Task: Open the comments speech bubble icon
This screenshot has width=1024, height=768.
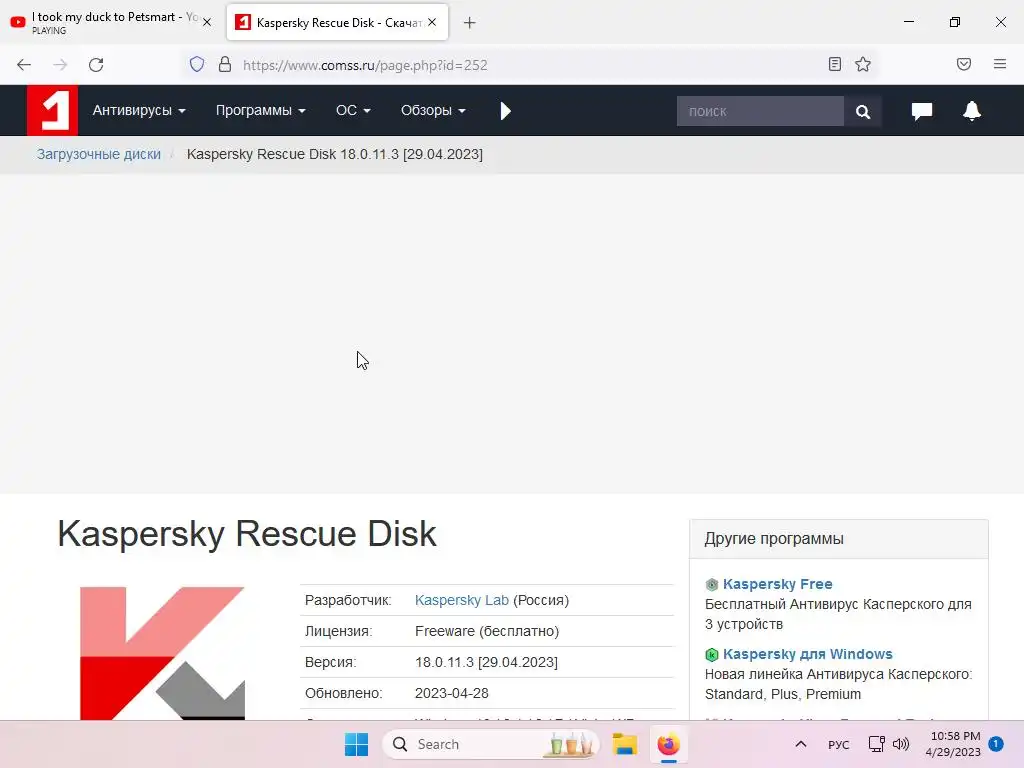Action: click(921, 111)
